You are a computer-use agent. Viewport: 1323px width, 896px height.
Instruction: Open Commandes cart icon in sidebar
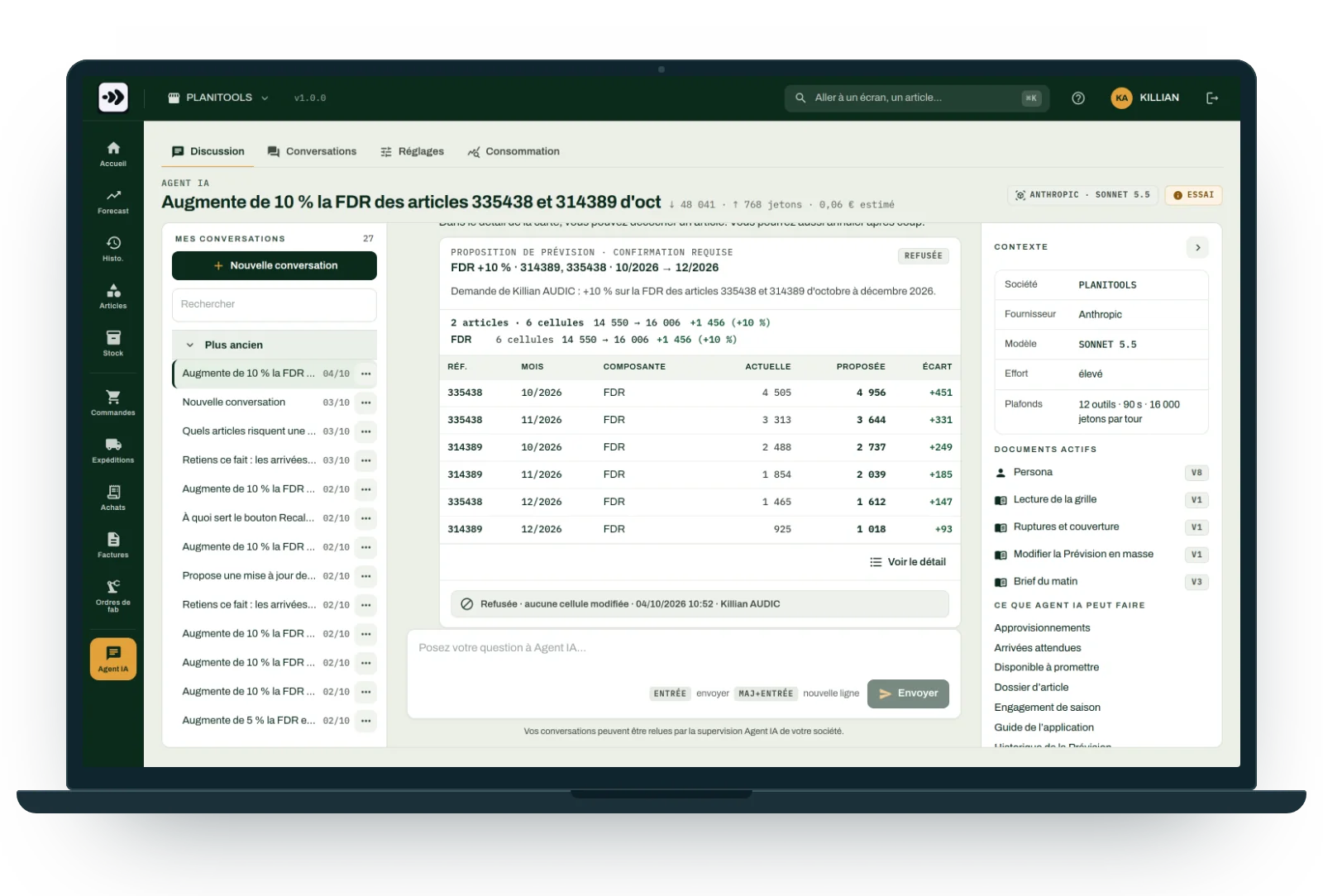coord(113,403)
